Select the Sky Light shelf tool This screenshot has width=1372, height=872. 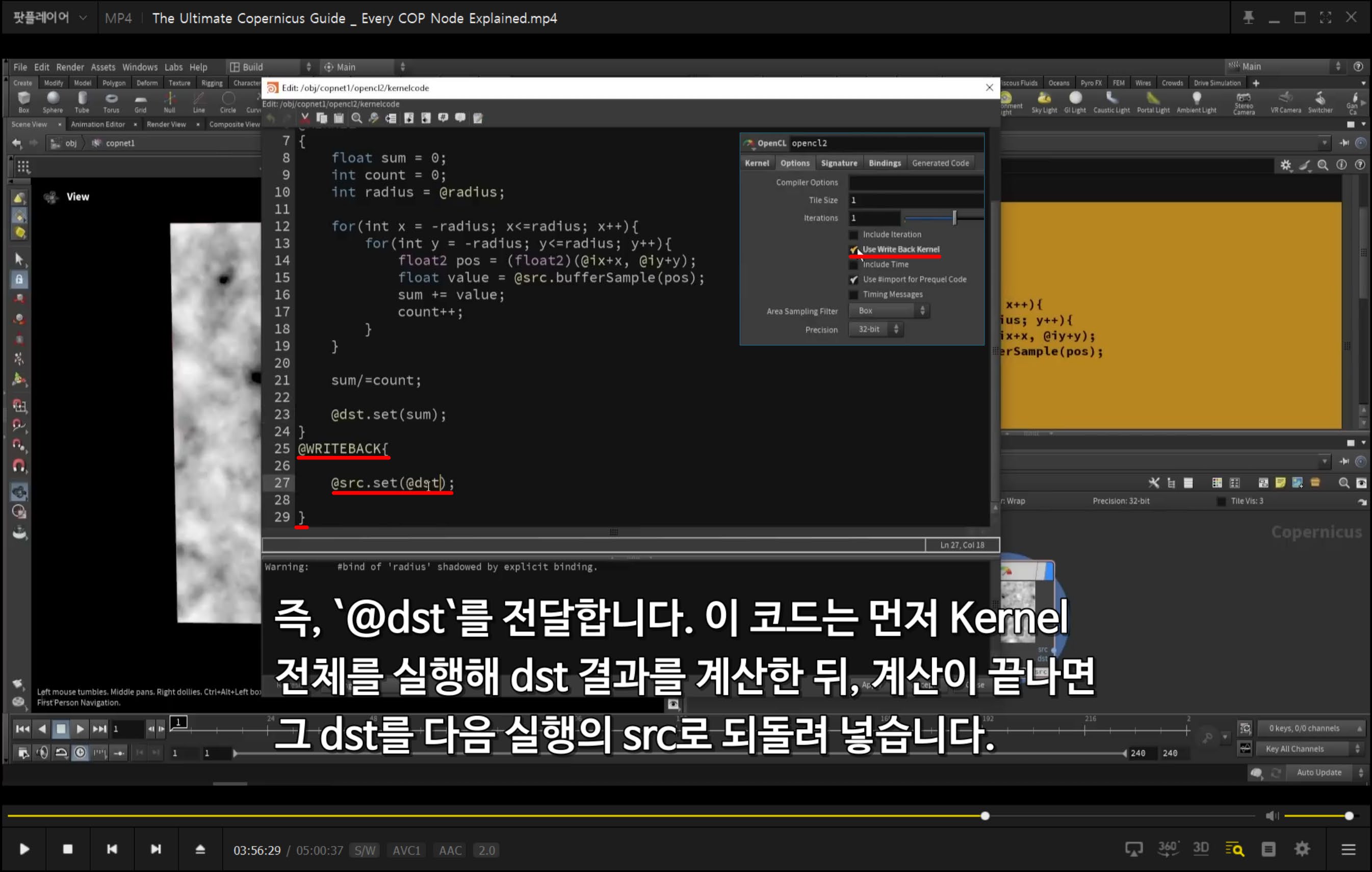pyautogui.click(x=1044, y=102)
